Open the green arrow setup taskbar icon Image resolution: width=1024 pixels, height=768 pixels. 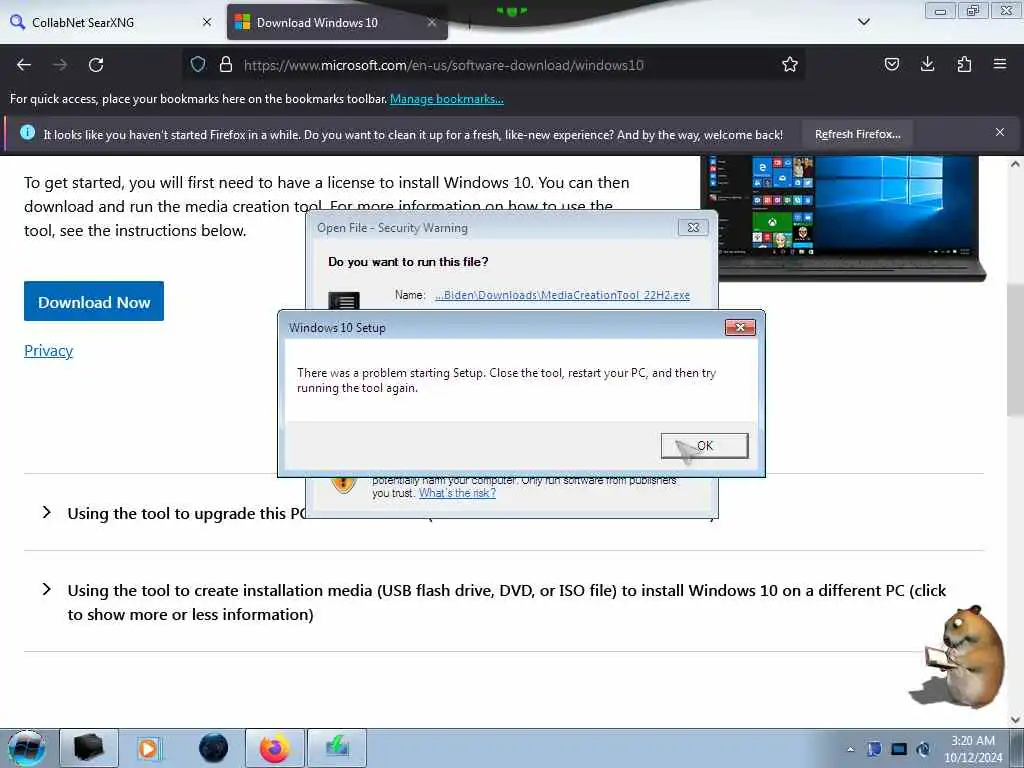tap(337, 748)
